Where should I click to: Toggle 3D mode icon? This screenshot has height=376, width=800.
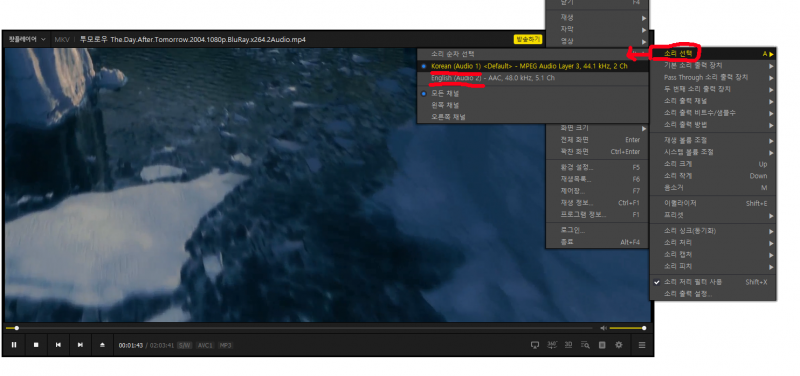pos(568,345)
